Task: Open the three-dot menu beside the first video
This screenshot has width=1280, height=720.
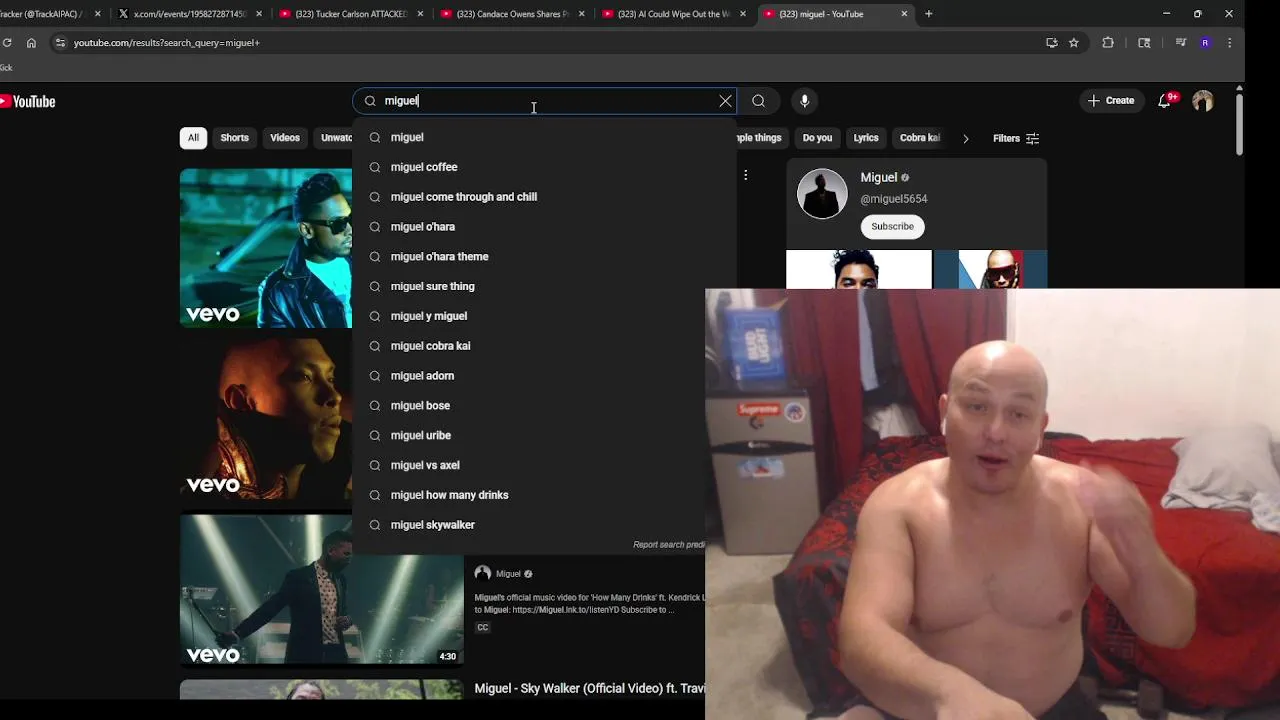Action: [745, 175]
